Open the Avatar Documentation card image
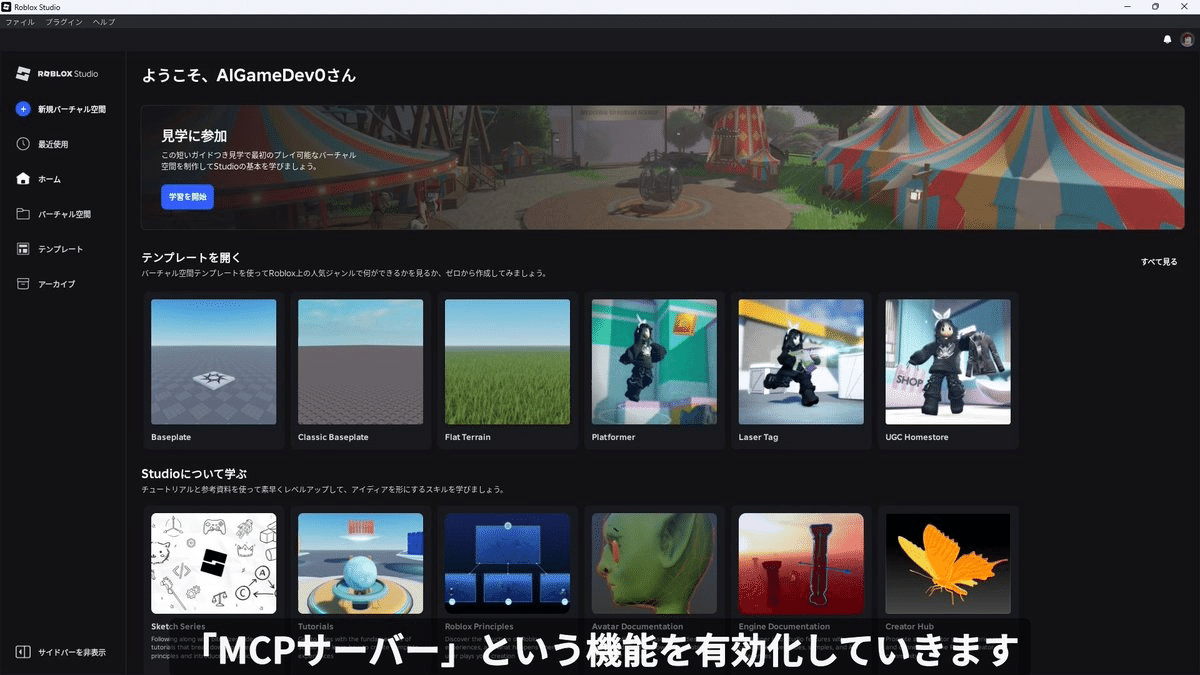 pos(655,564)
